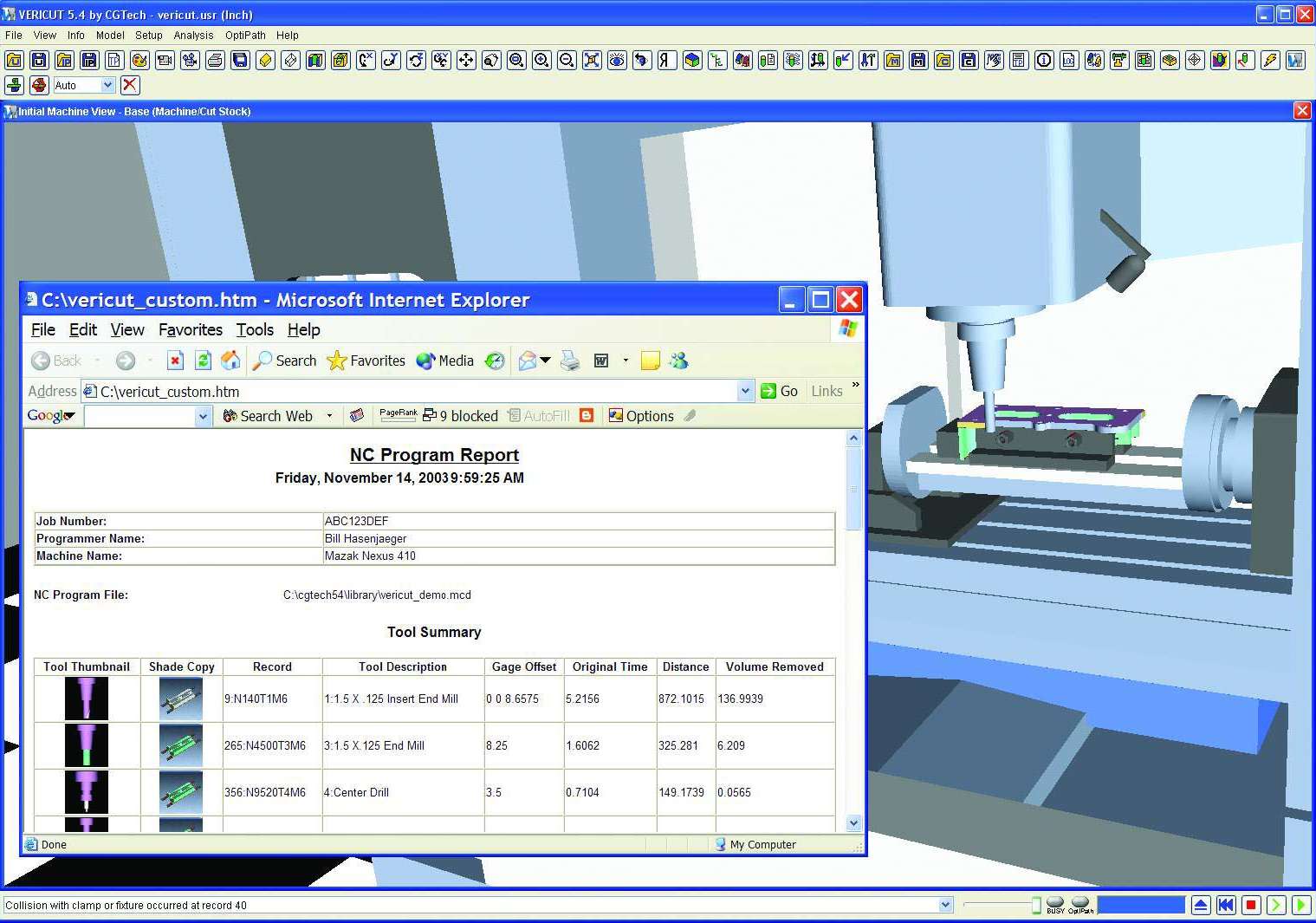
Task: Select the four-arrow Pan view icon
Action: [x=466, y=60]
